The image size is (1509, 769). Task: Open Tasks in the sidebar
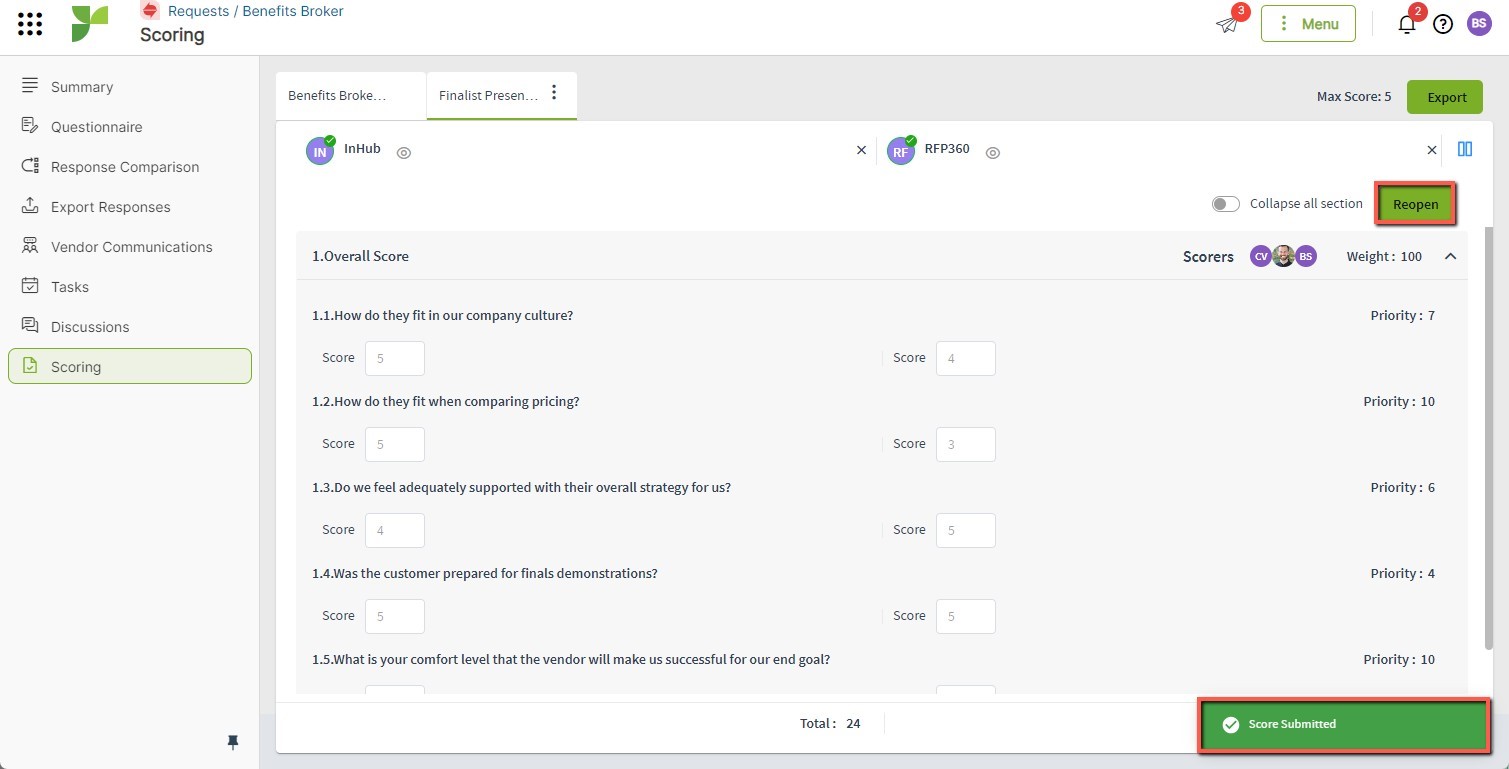tap(130, 287)
